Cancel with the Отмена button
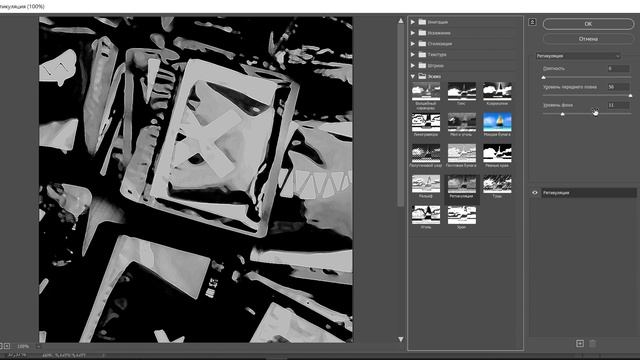The image size is (640, 360). [x=588, y=39]
